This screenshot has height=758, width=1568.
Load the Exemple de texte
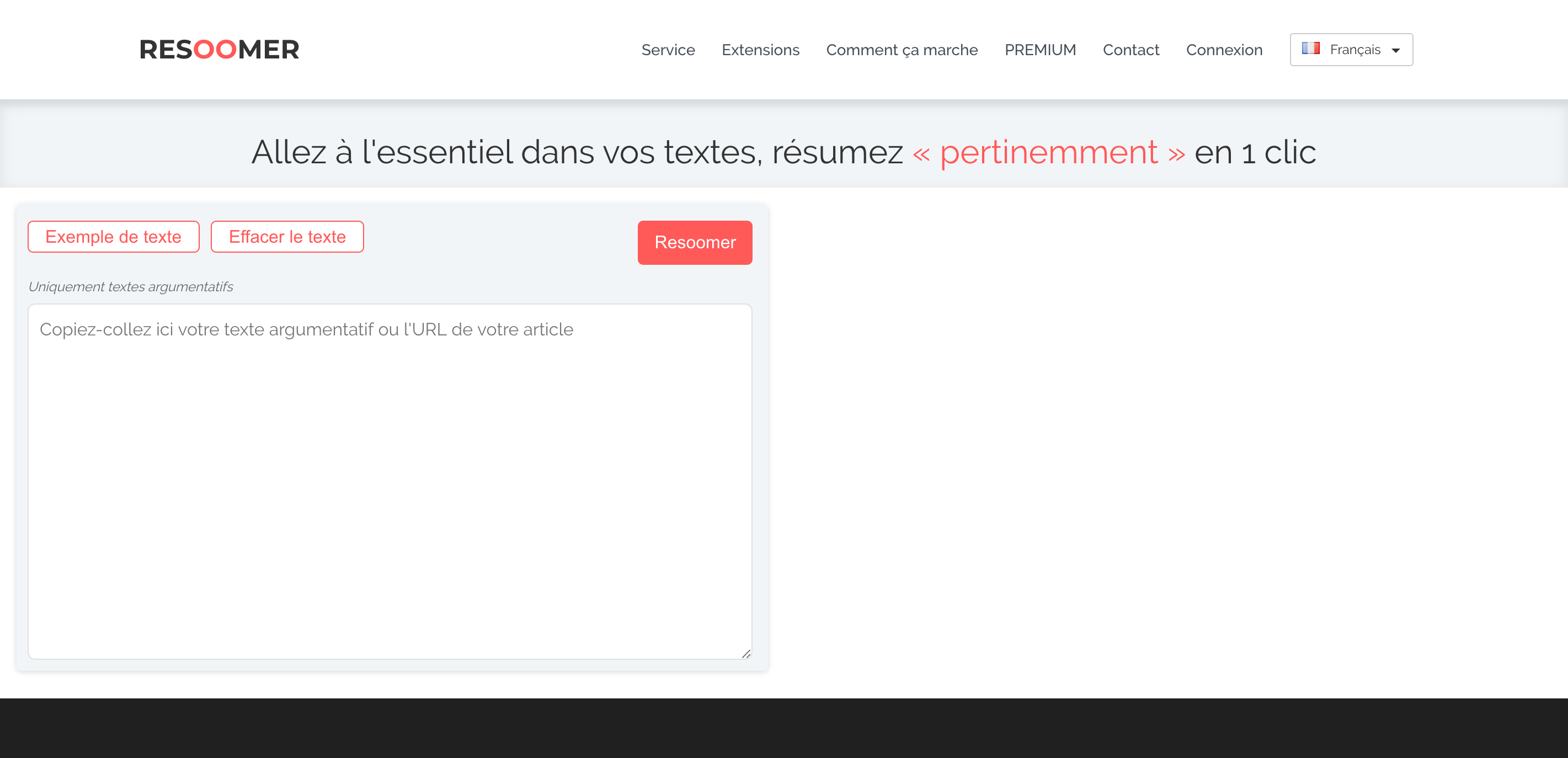pos(113,236)
